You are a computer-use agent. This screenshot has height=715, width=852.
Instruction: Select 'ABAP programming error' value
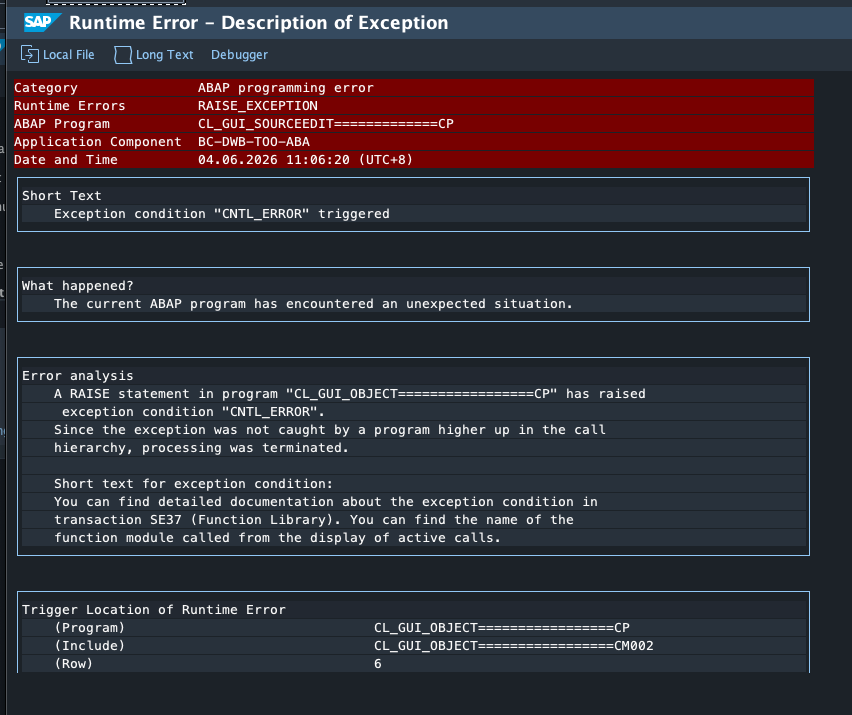[286, 88]
